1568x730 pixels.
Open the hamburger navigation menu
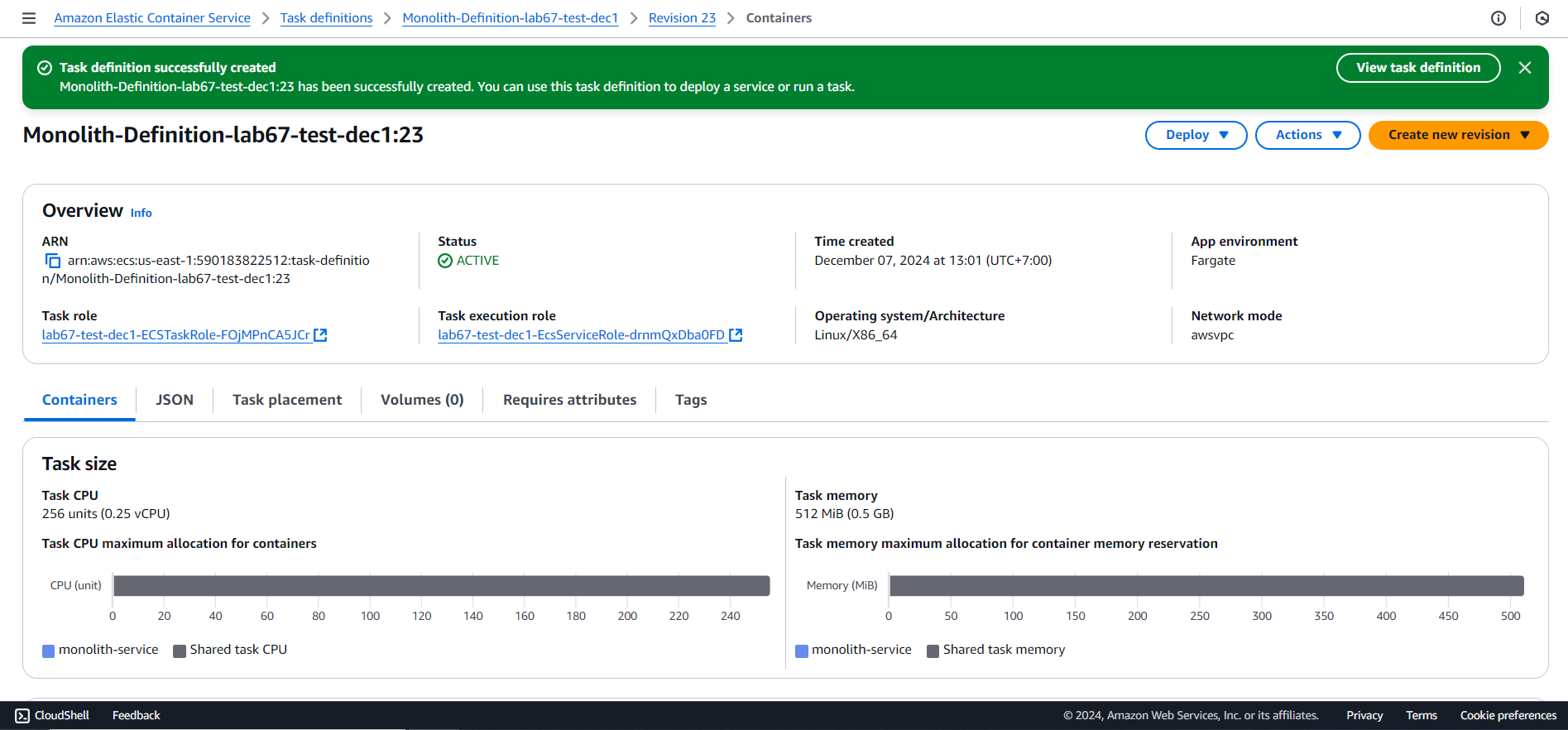(x=29, y=18)
